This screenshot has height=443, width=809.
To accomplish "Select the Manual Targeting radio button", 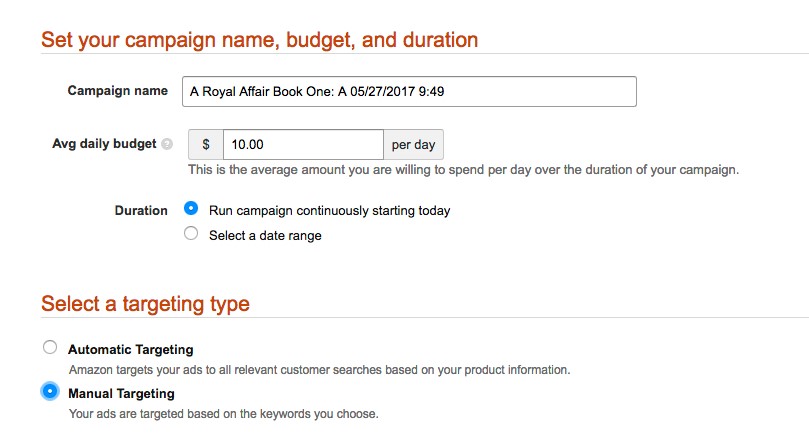I will pos(50,392).
